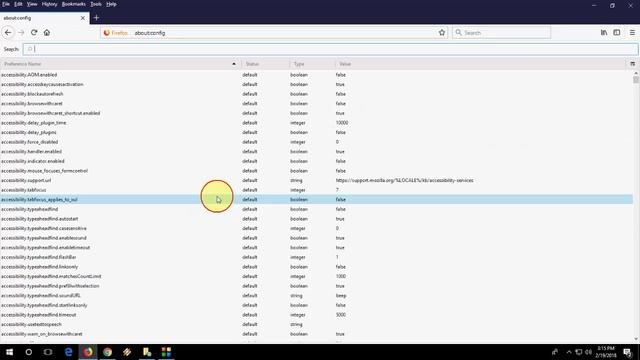Click the 'beep' soundURL value
The width and height of the screenshot is (640, 360).
coord(341,296)
